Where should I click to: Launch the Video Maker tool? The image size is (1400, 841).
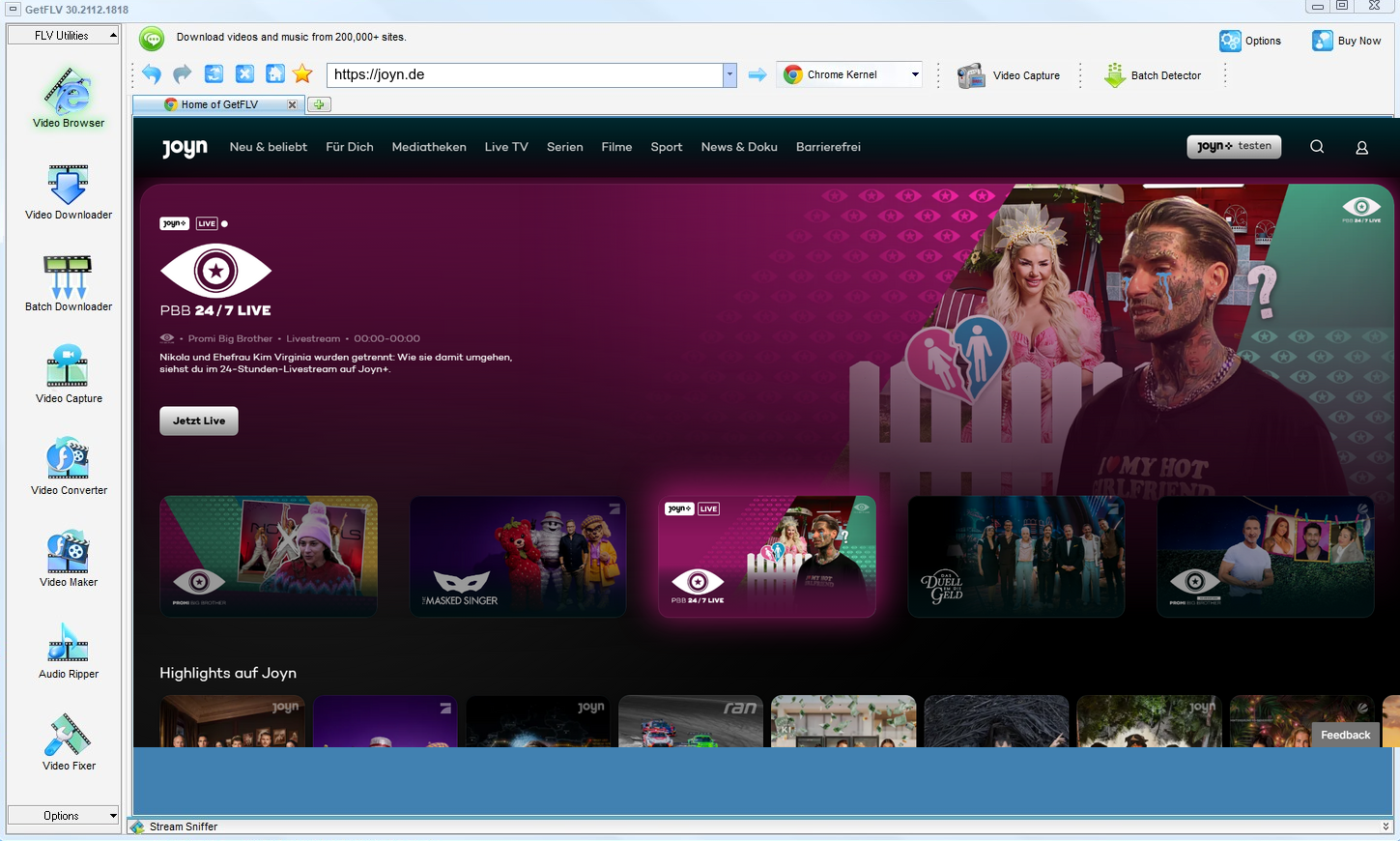point(69,559)
